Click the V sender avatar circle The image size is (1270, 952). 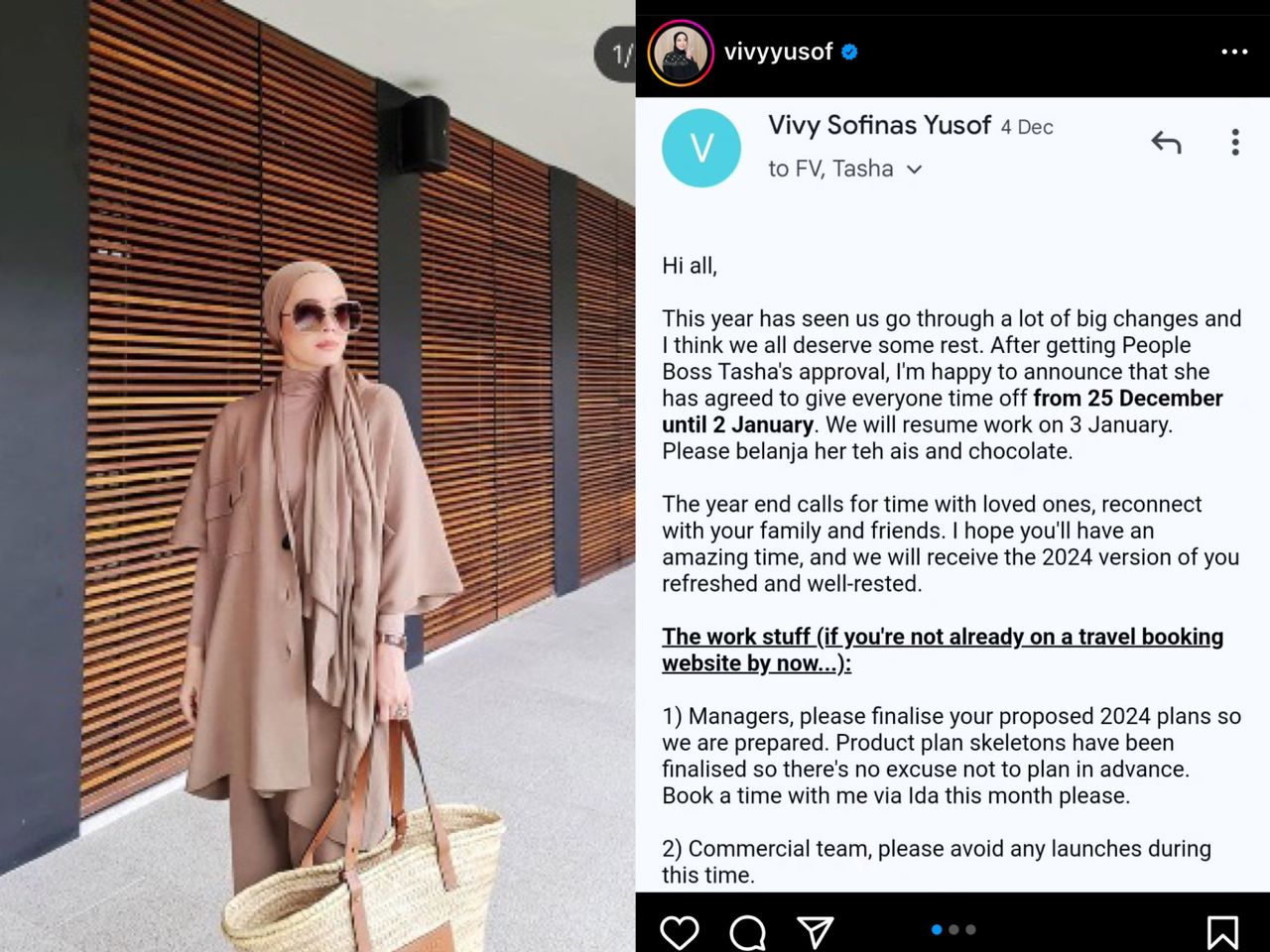[701, 148]
